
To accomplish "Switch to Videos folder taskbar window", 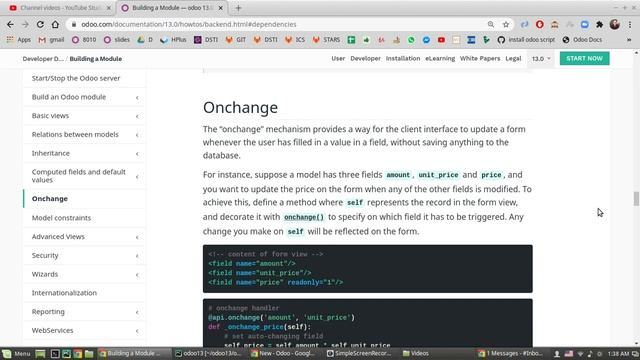I will [416, 353].
